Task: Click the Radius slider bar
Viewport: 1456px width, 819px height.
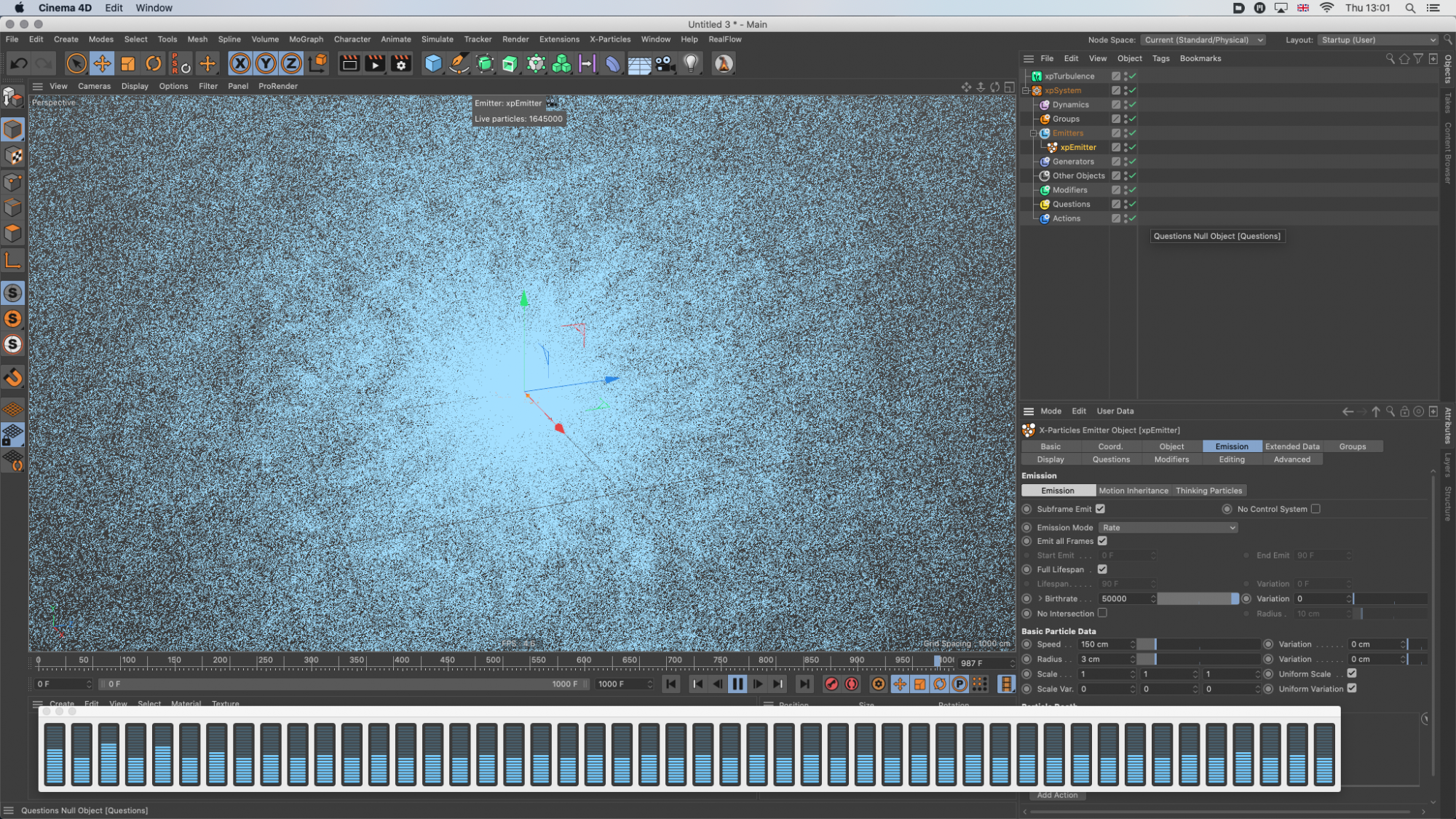Action: click(1198, 659)
